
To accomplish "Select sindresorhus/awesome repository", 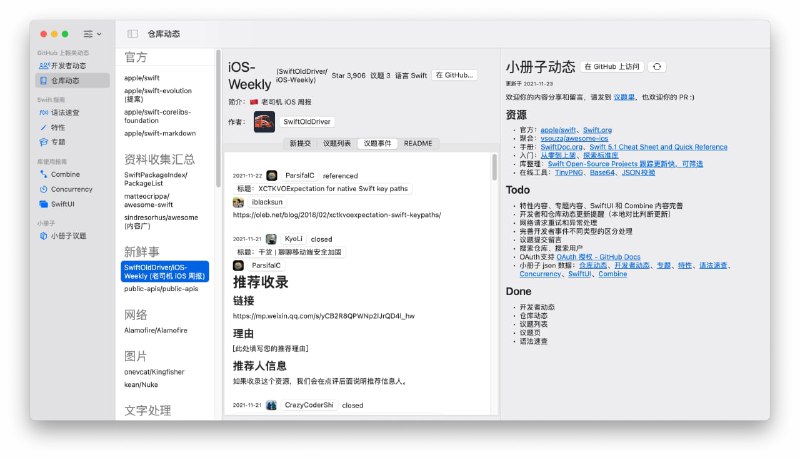I will pos(161,222).
